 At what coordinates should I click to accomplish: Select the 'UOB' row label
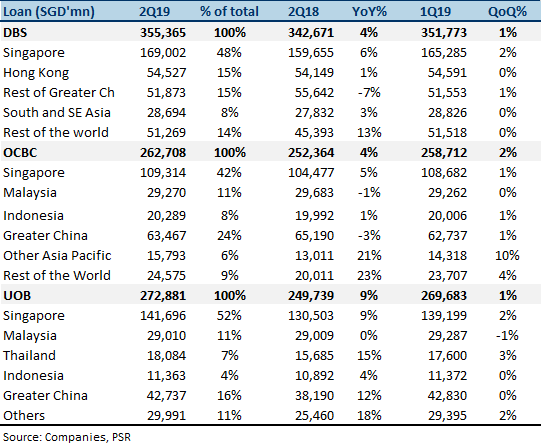(x=17, y=296)
